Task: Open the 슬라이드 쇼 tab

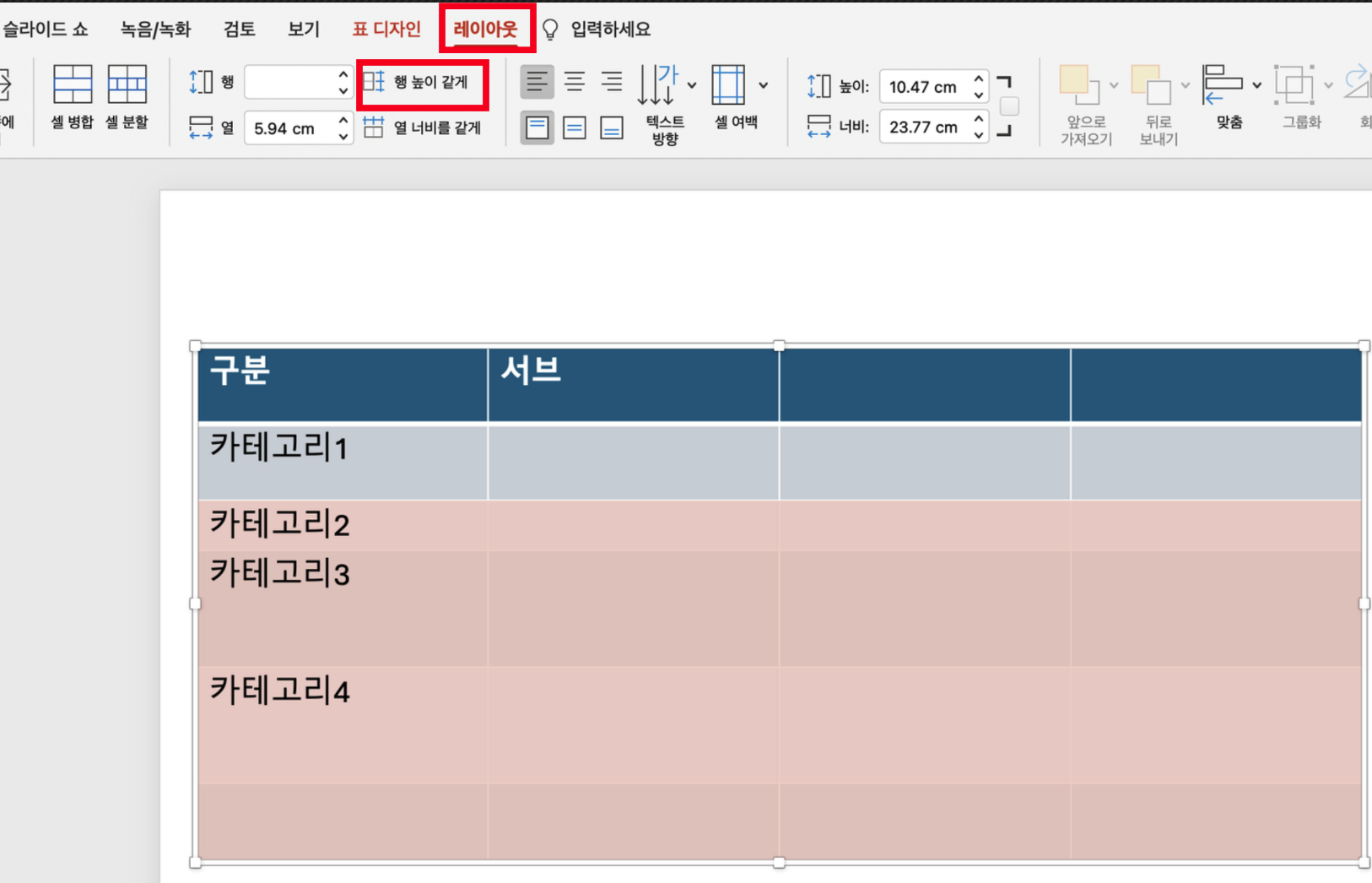Action: pyautogui.click(x=45, y=30)
